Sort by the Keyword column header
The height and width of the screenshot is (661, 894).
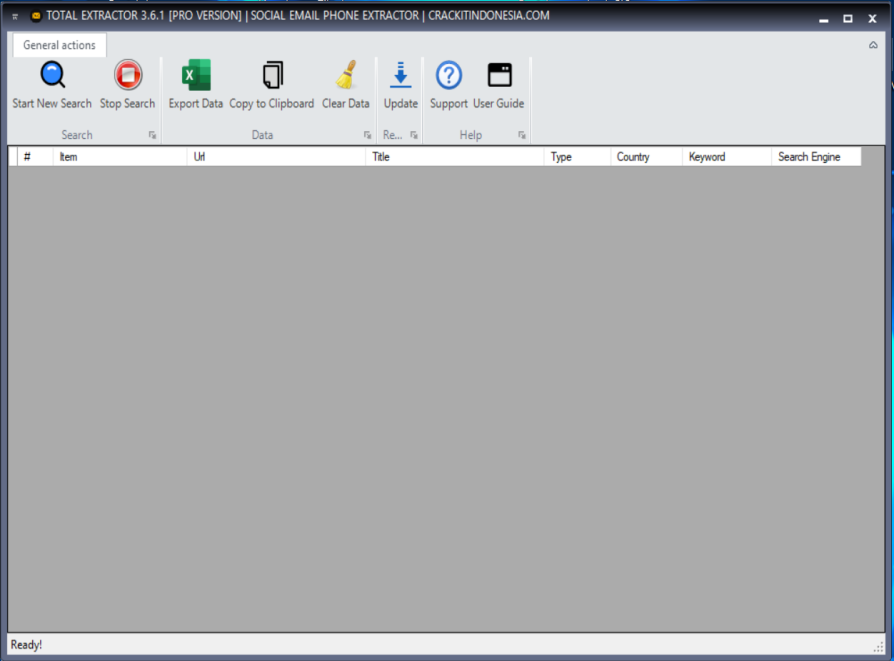coord(726,157)
